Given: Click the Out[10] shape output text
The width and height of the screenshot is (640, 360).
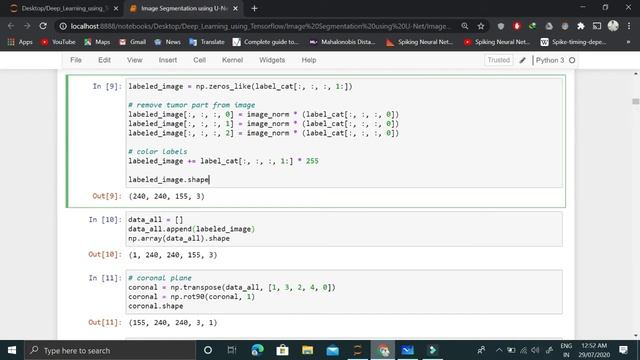Looking at the screenshot, I should 173,255.
